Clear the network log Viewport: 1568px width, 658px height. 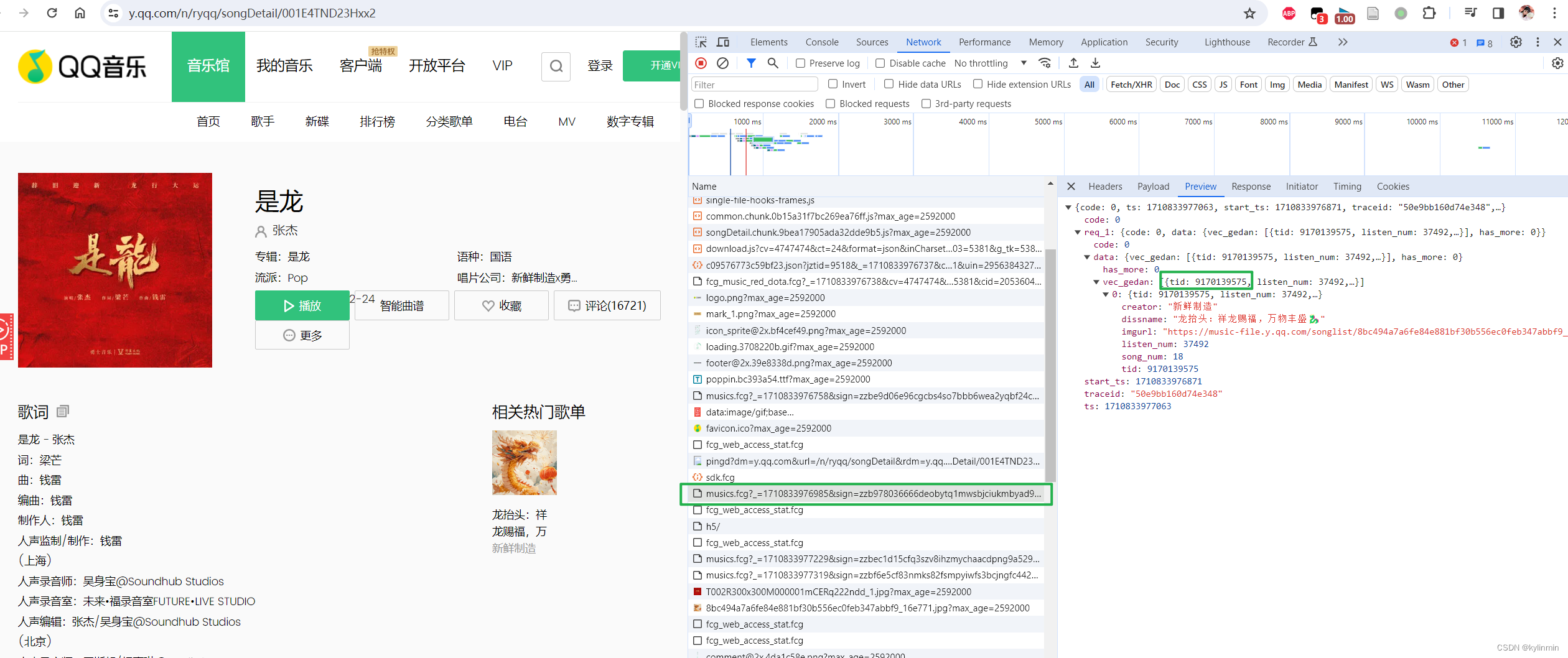click(722, 63)
